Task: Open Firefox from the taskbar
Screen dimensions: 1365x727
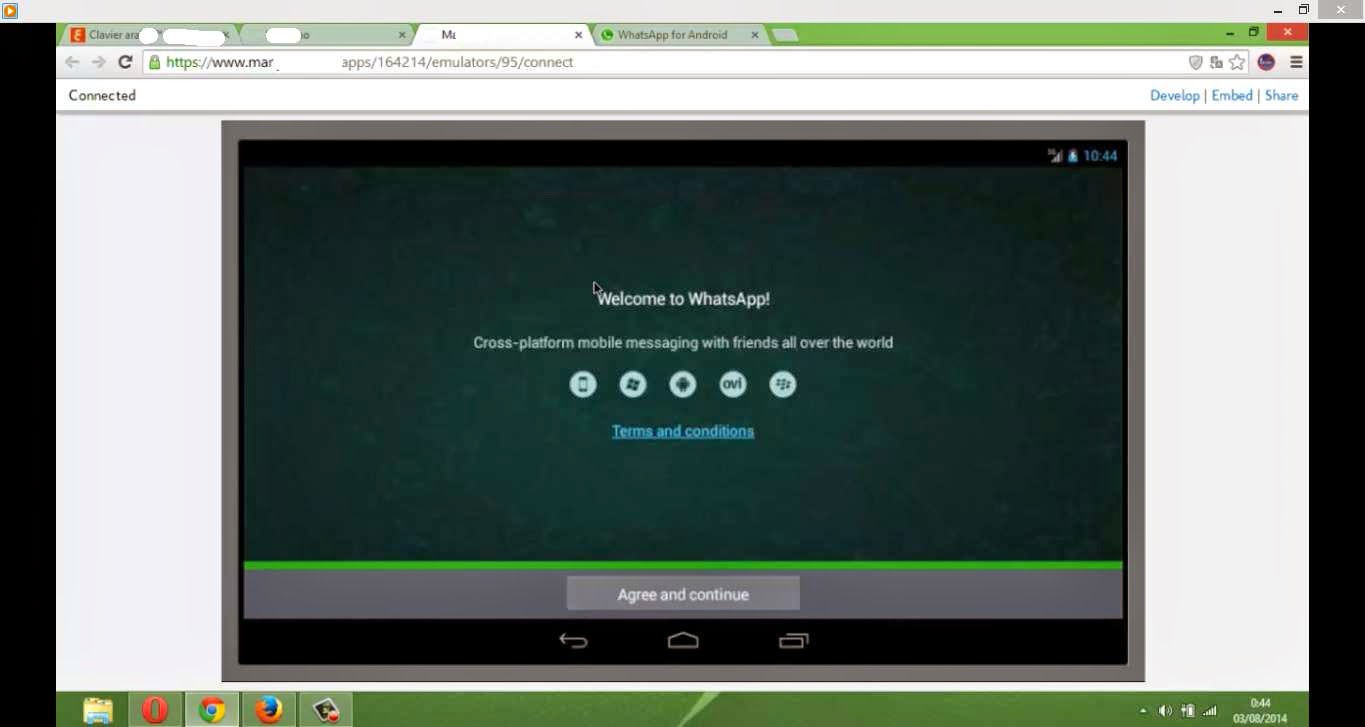Action: tap(268, 710)
